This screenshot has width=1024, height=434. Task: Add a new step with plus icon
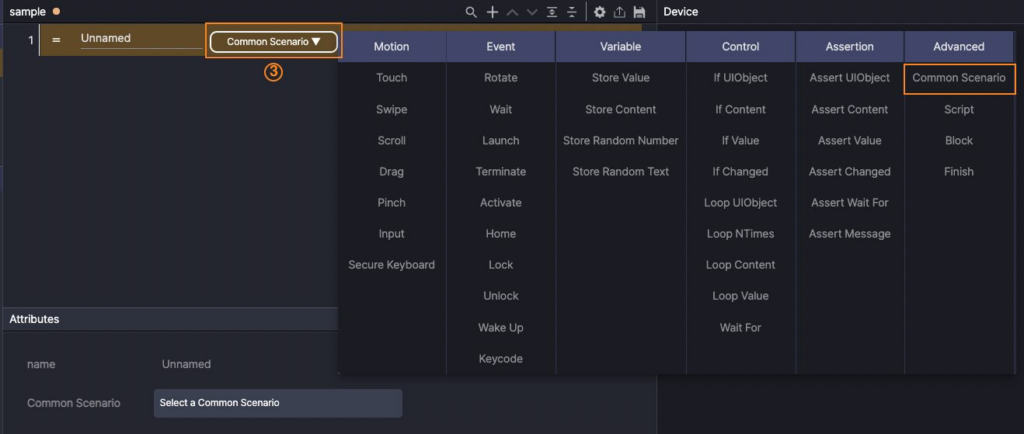coord(492,12)
